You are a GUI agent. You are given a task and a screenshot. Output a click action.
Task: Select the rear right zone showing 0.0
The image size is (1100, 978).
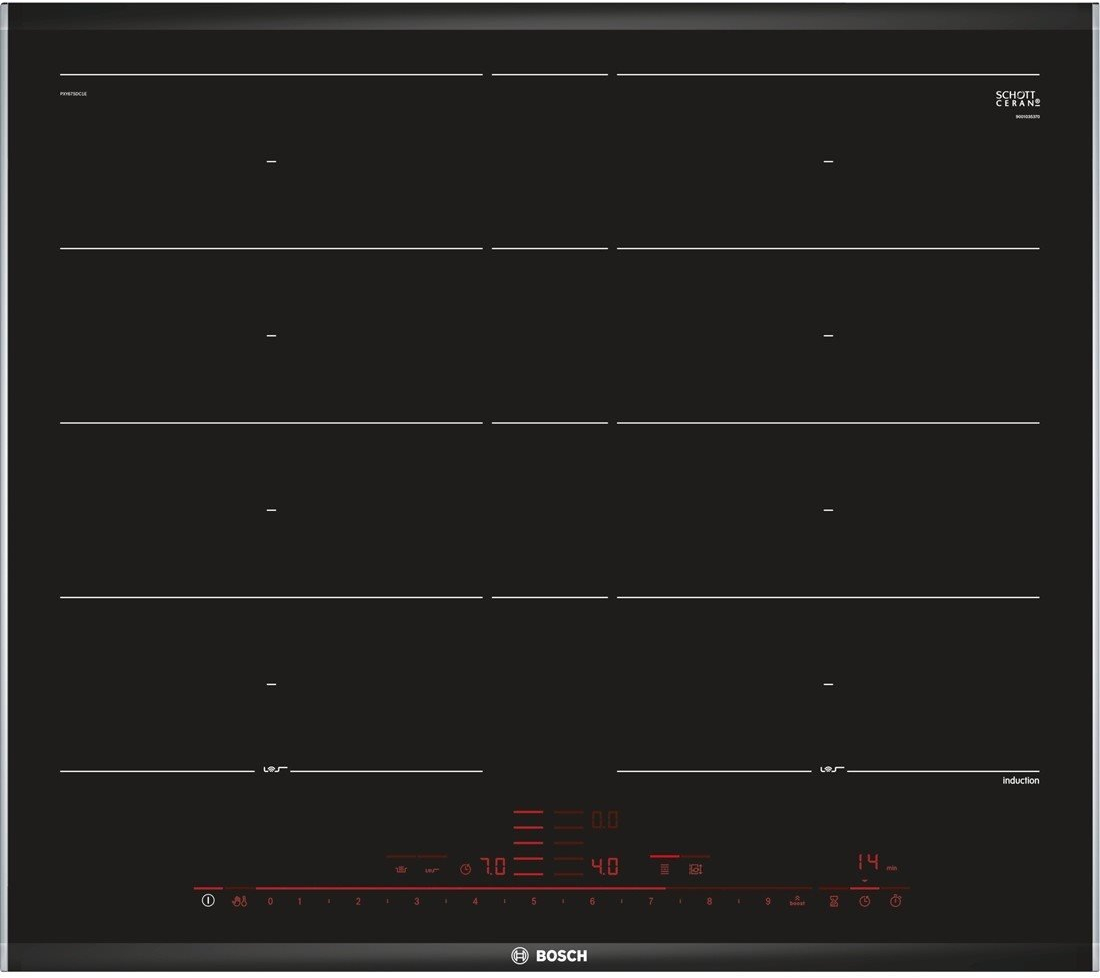click(605, 819)
